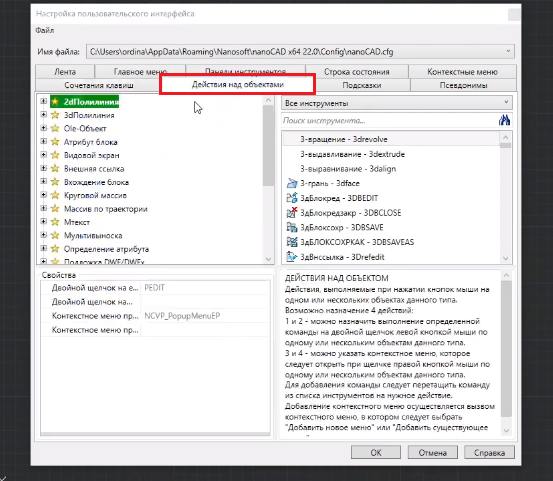Click the binoculars search icon
553x481 pixels.
504,120
